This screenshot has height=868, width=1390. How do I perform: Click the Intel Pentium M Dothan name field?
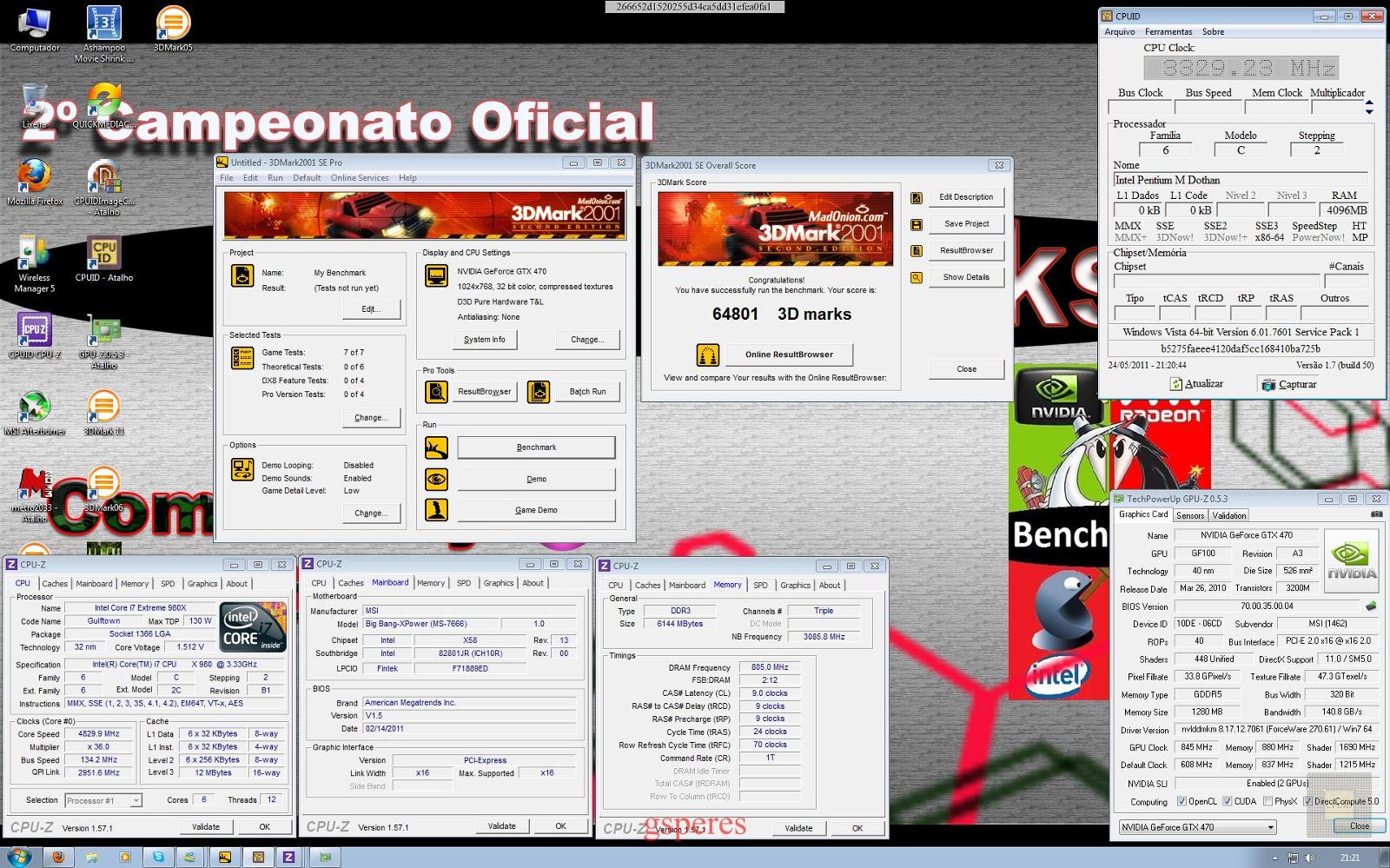click(x=1240, y=180)
